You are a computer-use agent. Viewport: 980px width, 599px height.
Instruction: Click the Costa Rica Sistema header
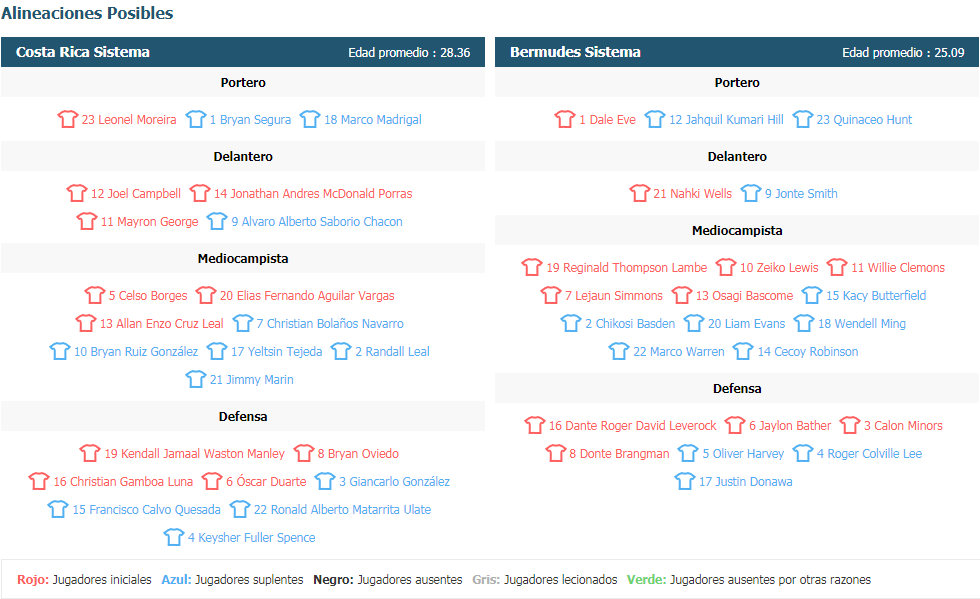click(x=242, y=52)
